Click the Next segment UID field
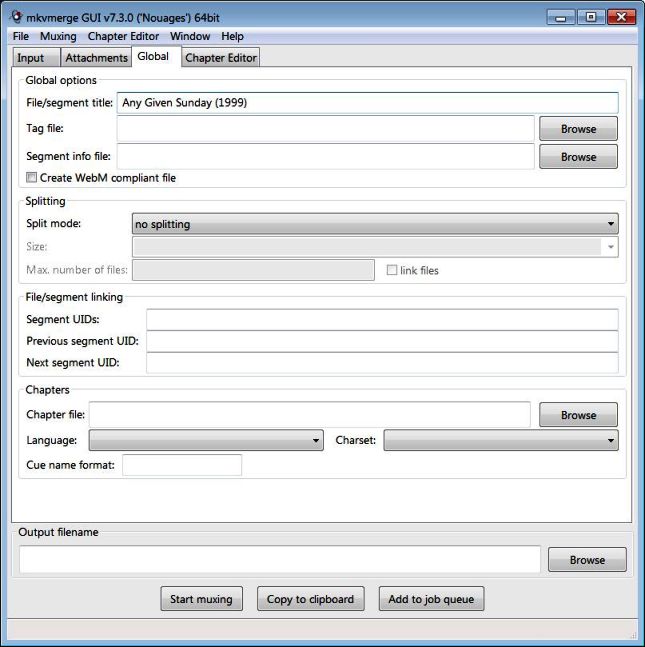 [382, 363]
